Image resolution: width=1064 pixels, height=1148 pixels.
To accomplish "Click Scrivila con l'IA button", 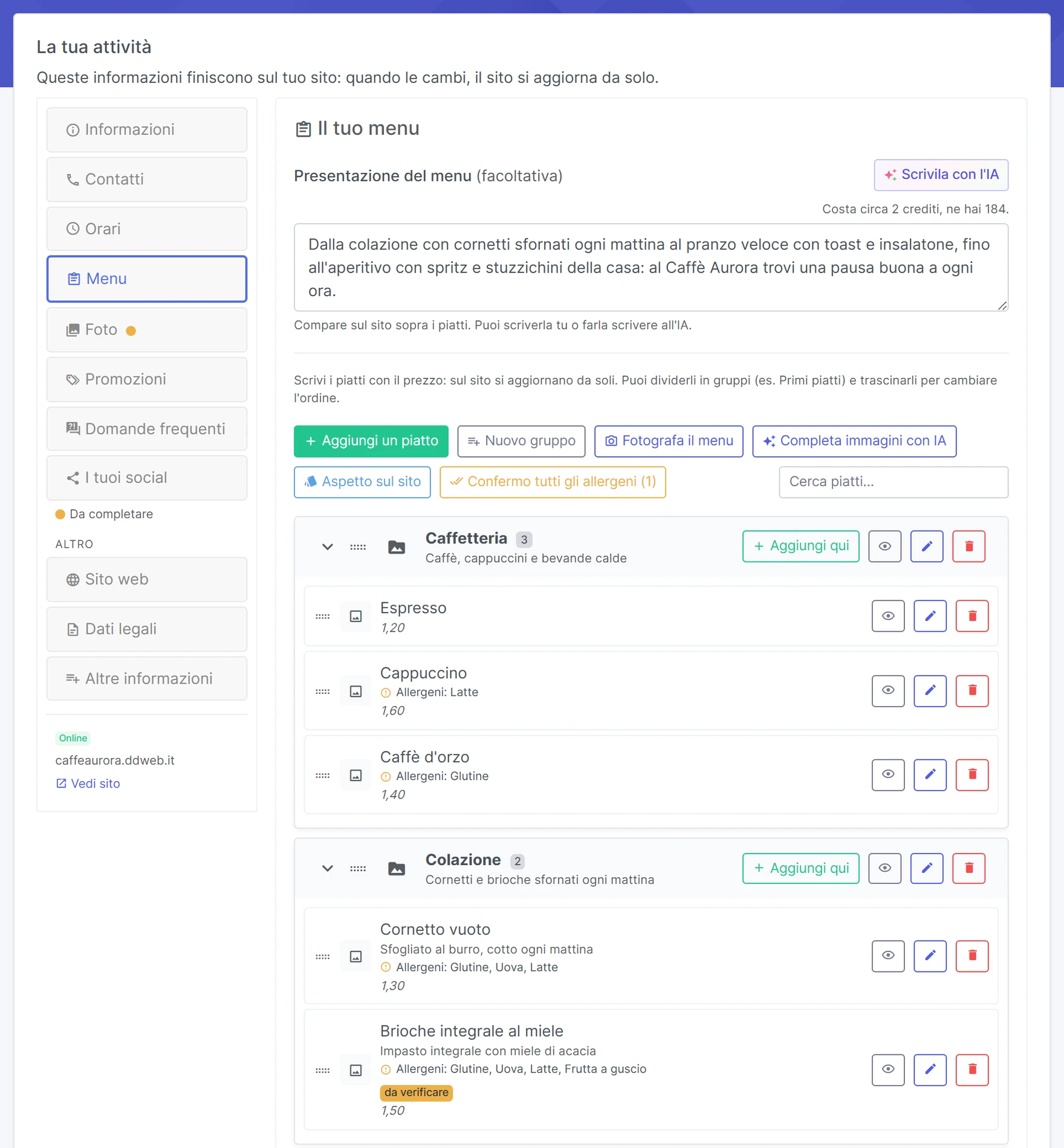I will click(941, 175).
